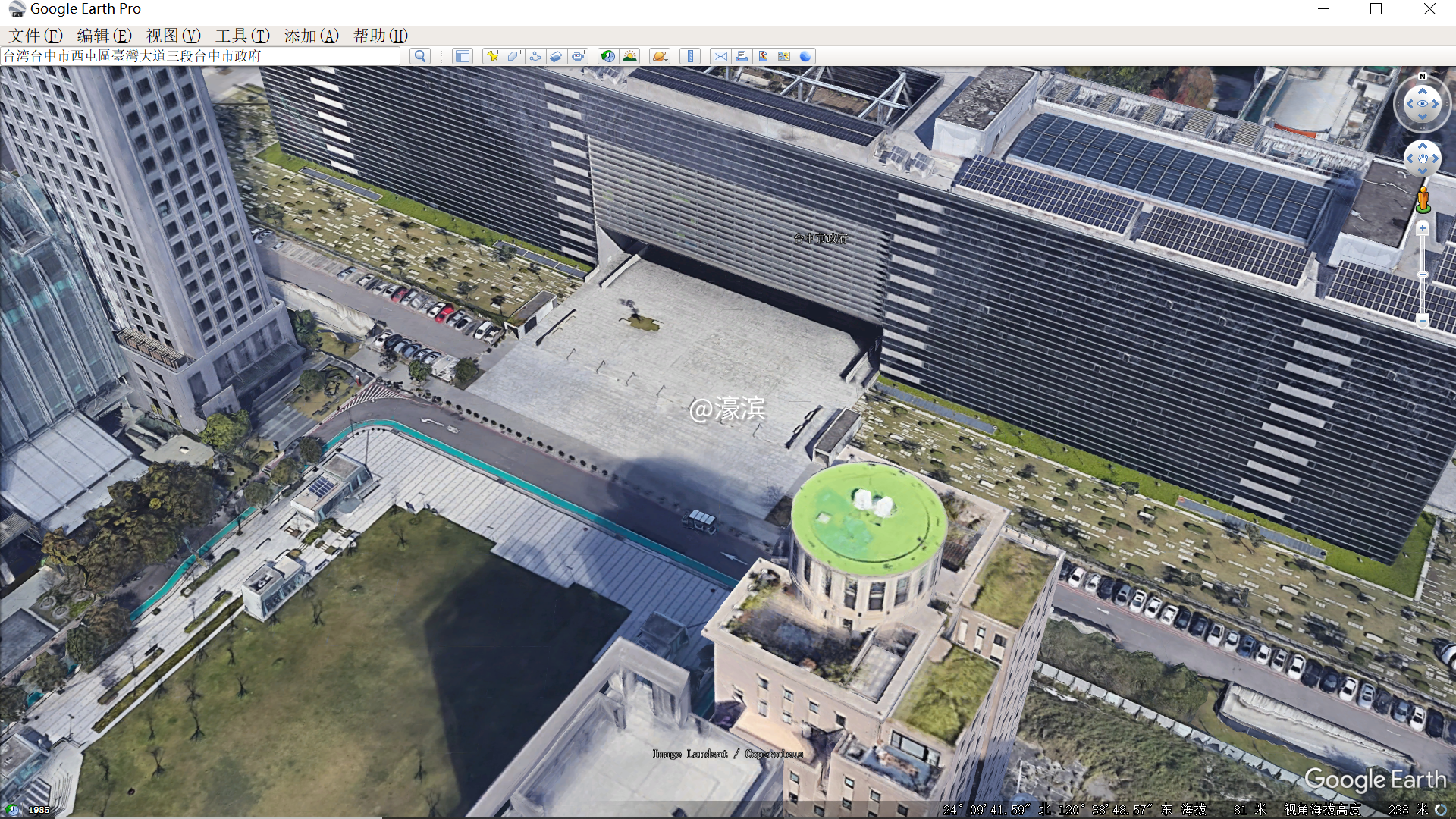Open the 帮助(H) menu
Image resolution: width=1456 pixels, height=819 pixels.
click(380, 36)
